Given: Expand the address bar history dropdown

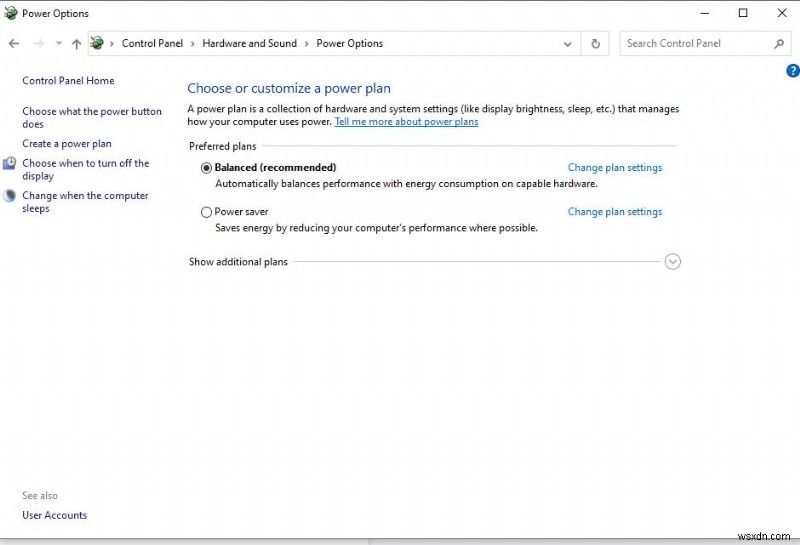Looking at the screenshot, I should pyautogui.click(x=567, y=44).
